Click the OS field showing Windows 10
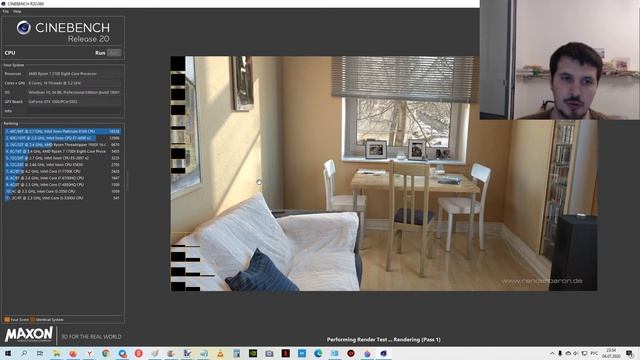Screen dimensions: 640x360 click(74, 92)
